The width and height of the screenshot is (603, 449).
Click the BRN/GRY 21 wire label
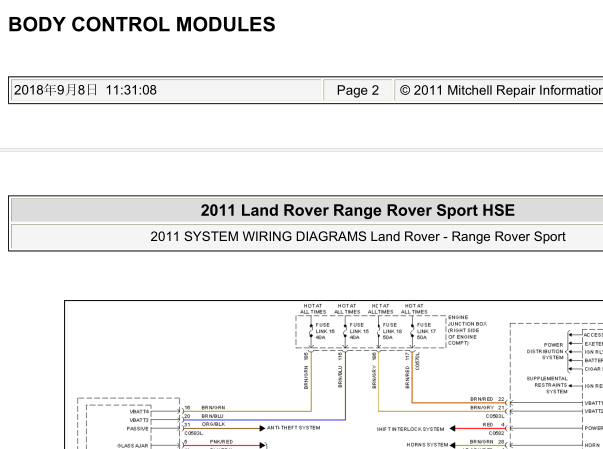487,407
